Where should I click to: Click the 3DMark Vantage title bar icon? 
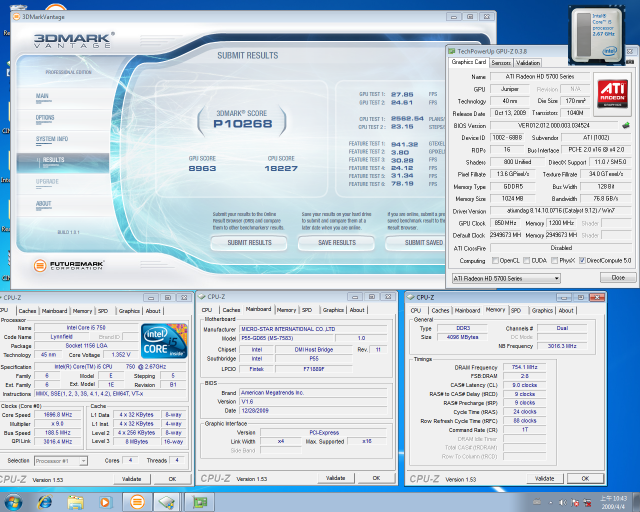[x=16, y=17]
